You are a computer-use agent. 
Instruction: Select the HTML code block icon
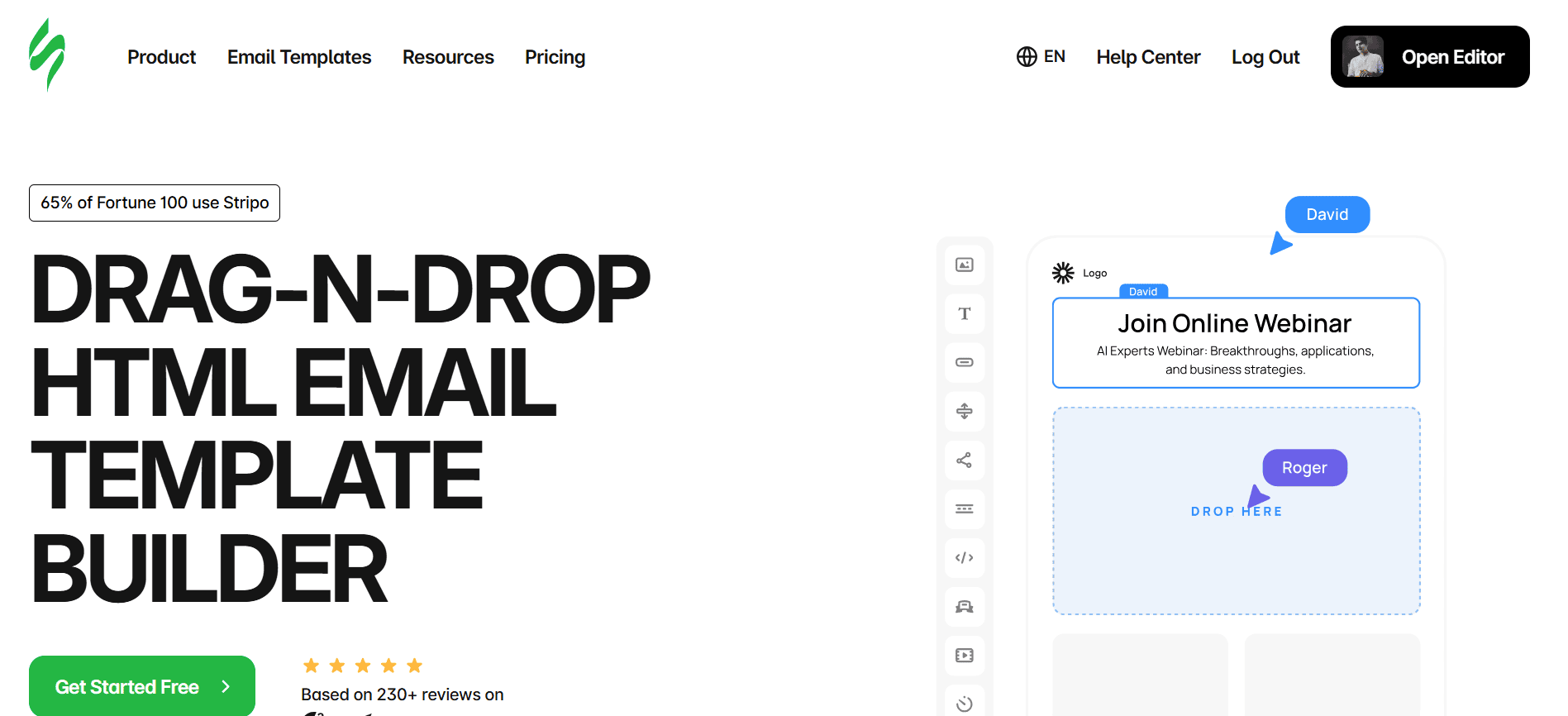(965, 557)
